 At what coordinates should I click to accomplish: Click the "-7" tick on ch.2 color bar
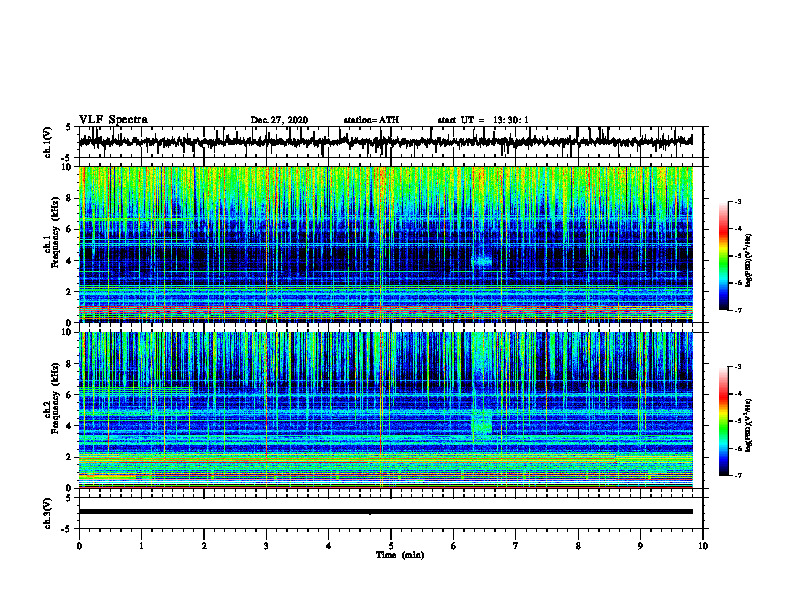[x=738, y=475]
